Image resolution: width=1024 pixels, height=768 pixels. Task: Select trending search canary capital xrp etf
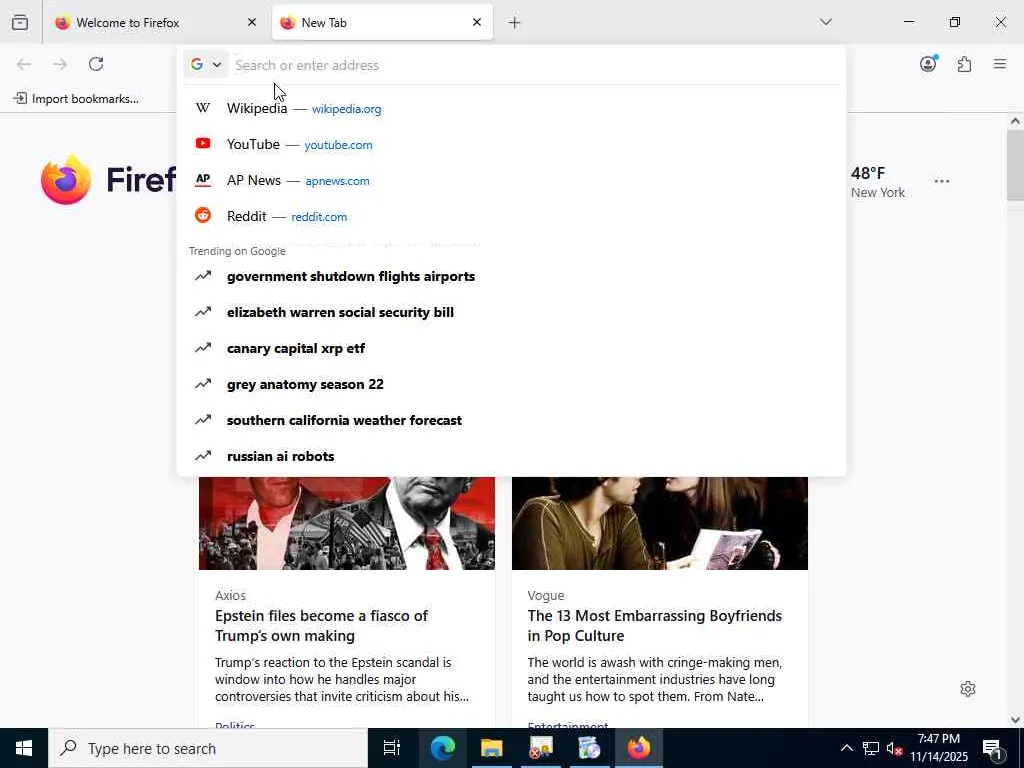pyautogui.click(x=511, y=348)
